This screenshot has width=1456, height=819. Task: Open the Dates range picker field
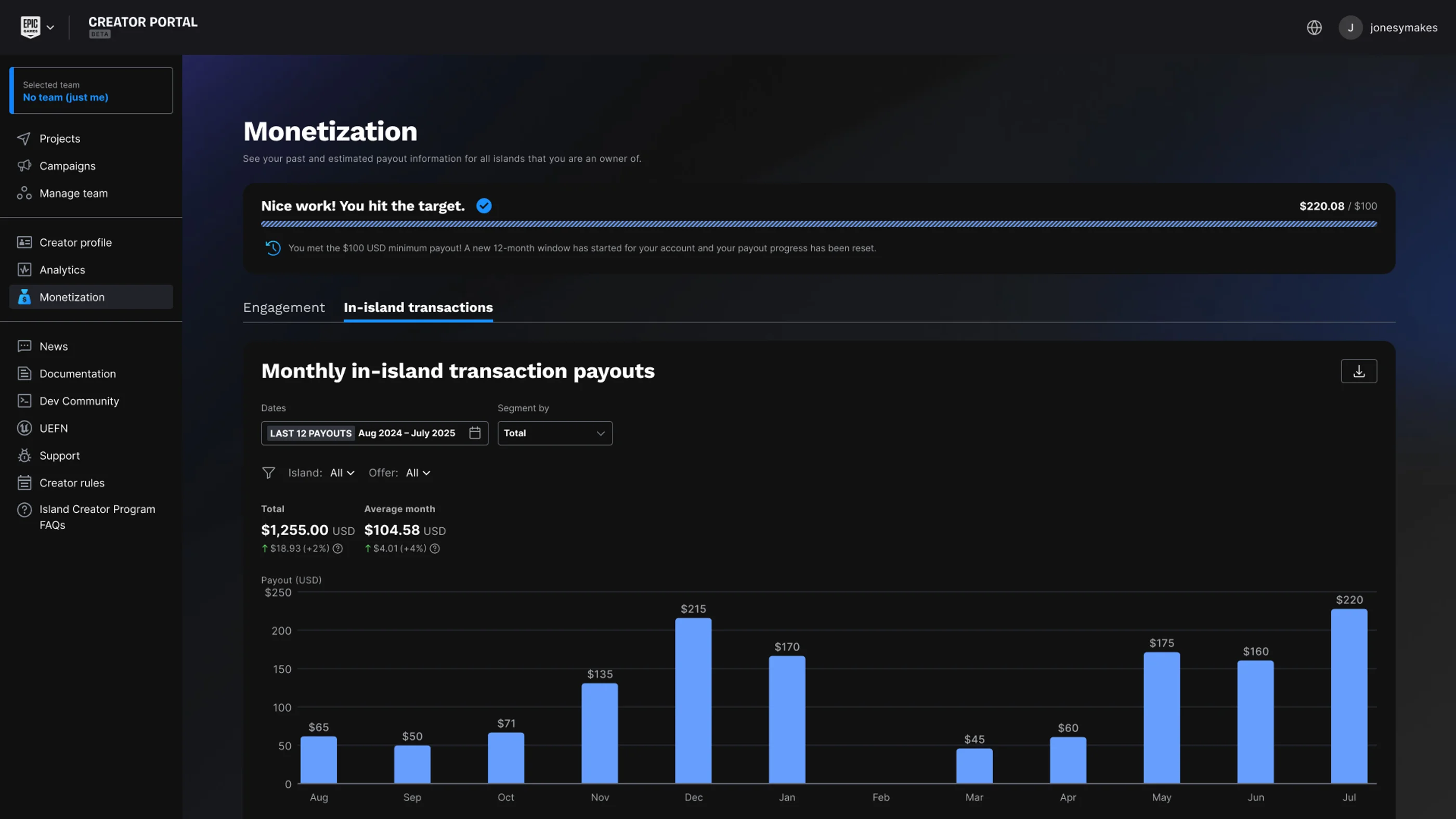pos(374,433)
